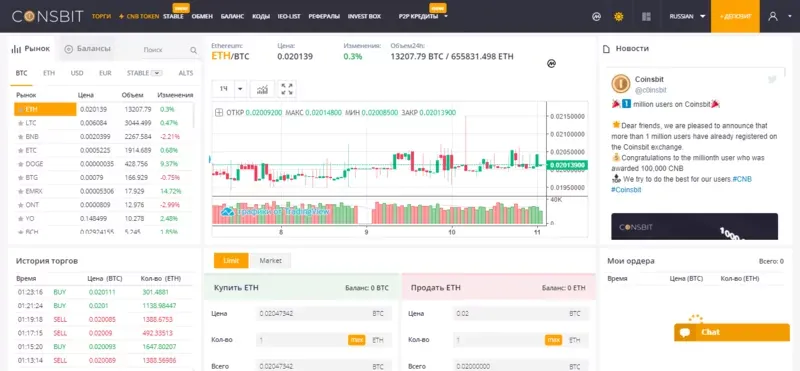
Task: Open the user account profile icon
Action: 773,16
